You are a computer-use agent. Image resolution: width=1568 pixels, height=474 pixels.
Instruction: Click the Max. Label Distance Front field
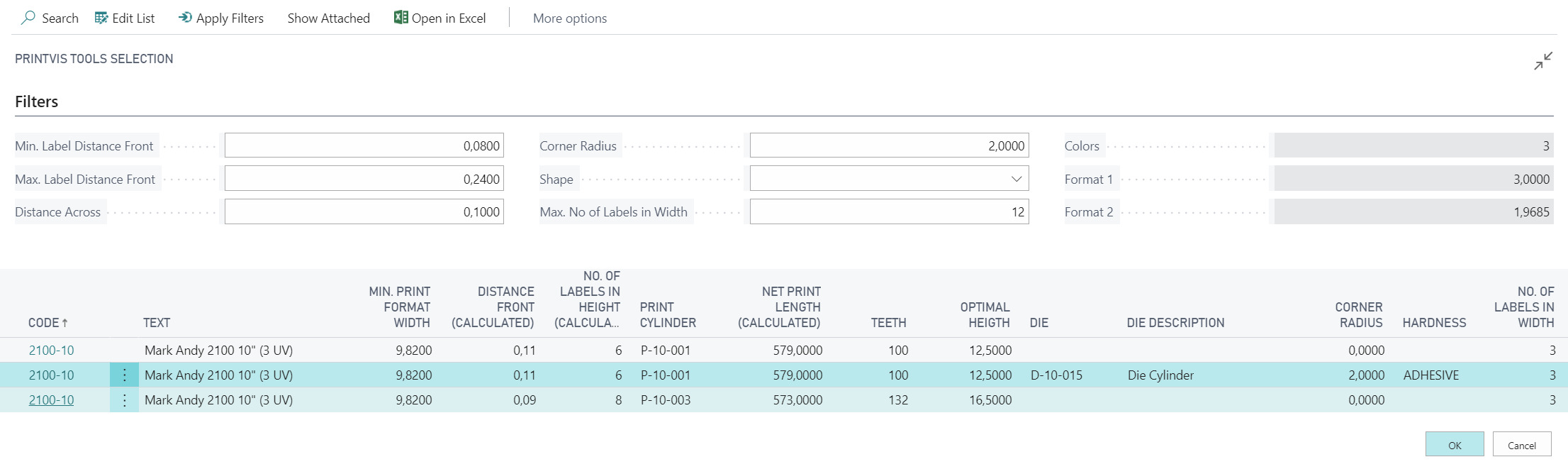(364, 179)
